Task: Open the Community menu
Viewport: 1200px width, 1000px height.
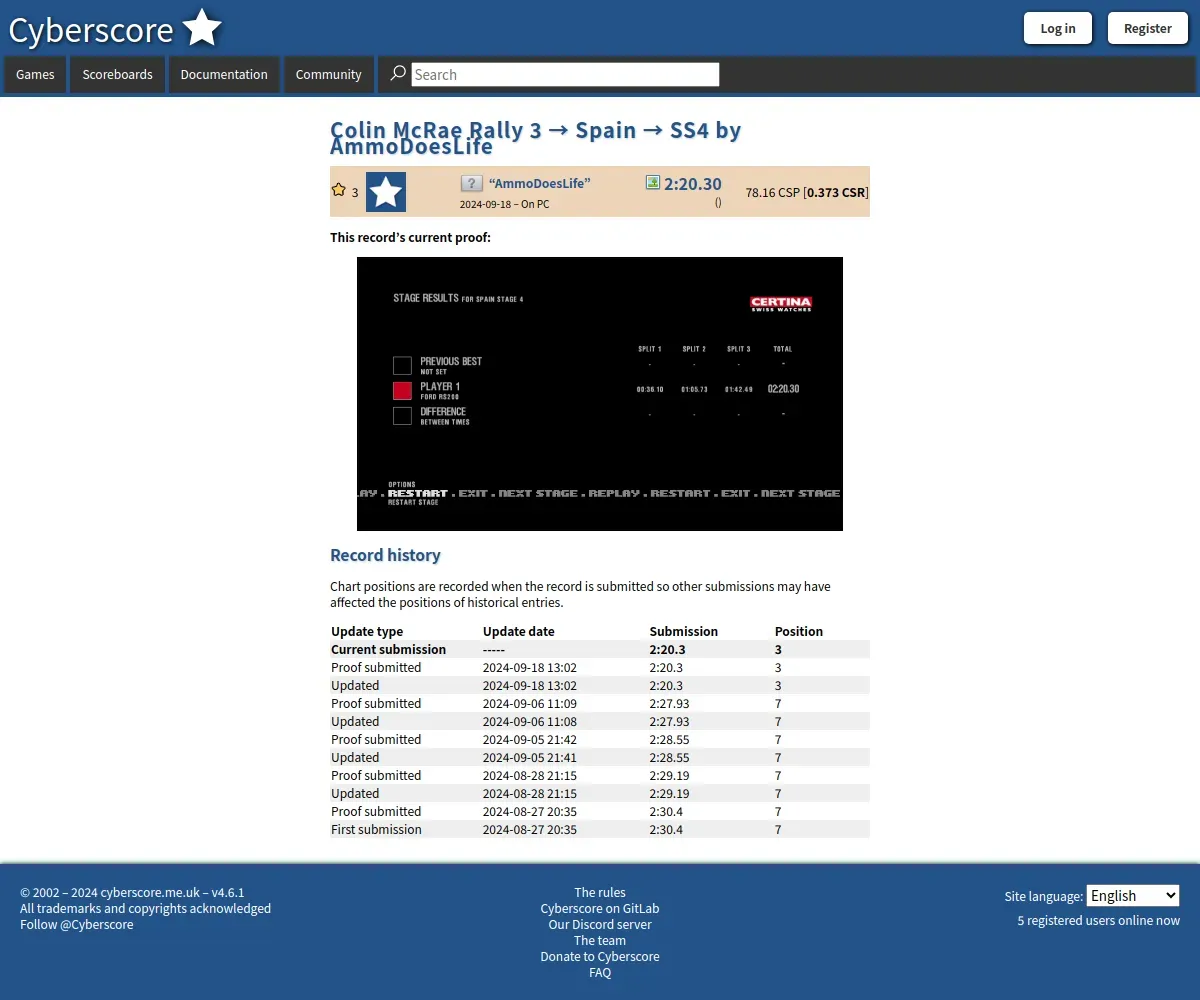Action: coord(328,75)
